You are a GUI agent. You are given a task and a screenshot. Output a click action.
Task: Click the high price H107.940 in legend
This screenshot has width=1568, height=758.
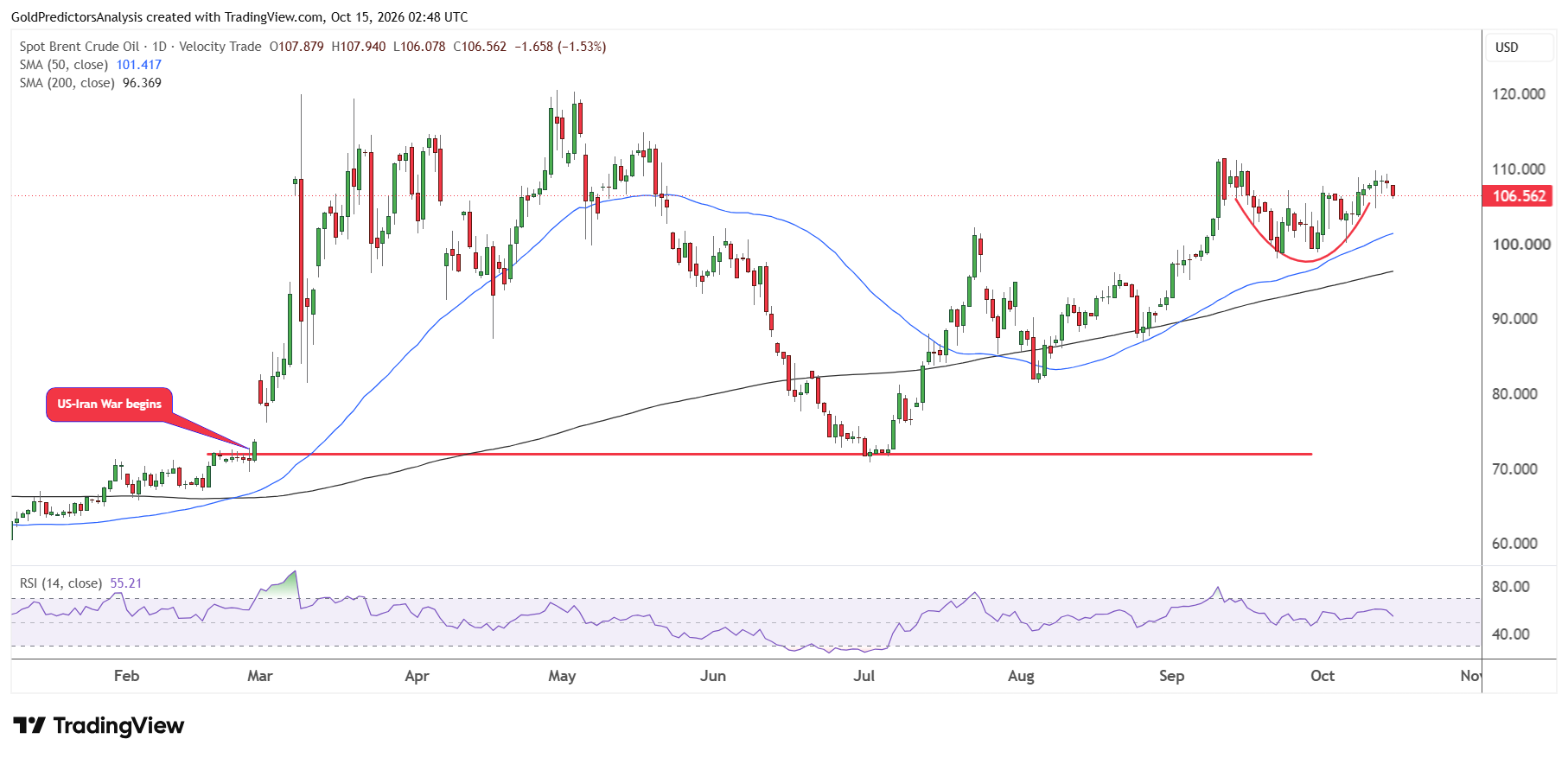pos(359,47)
